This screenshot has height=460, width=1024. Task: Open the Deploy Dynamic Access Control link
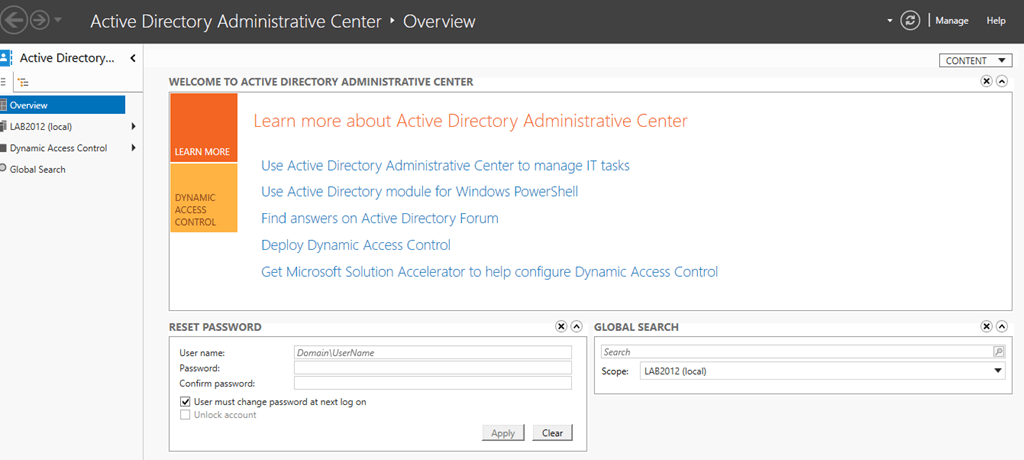355,245
